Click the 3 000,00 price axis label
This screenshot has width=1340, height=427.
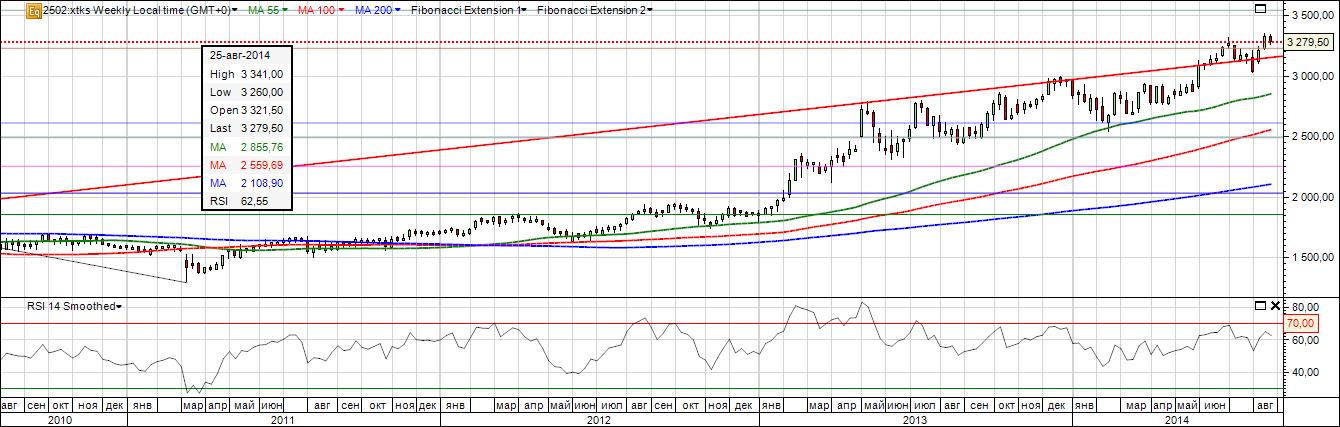pyautogui.click(x=1315, y=76)
